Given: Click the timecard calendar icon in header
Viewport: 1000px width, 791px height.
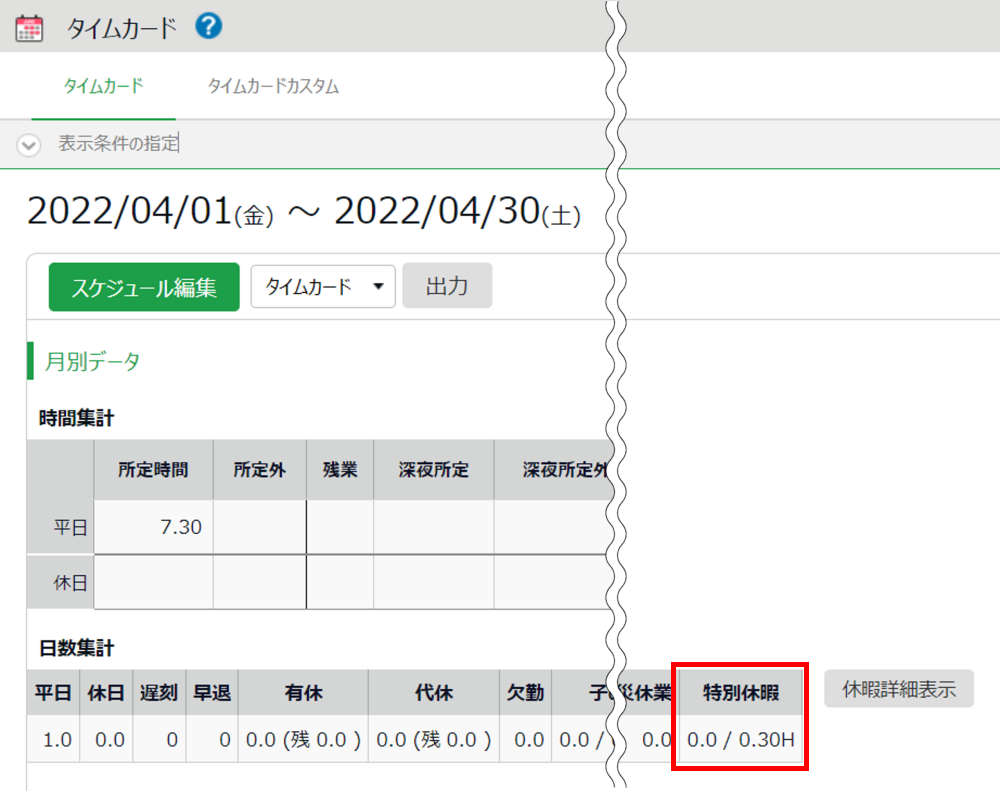Looking at the screenshot, I should click(30, 27).
